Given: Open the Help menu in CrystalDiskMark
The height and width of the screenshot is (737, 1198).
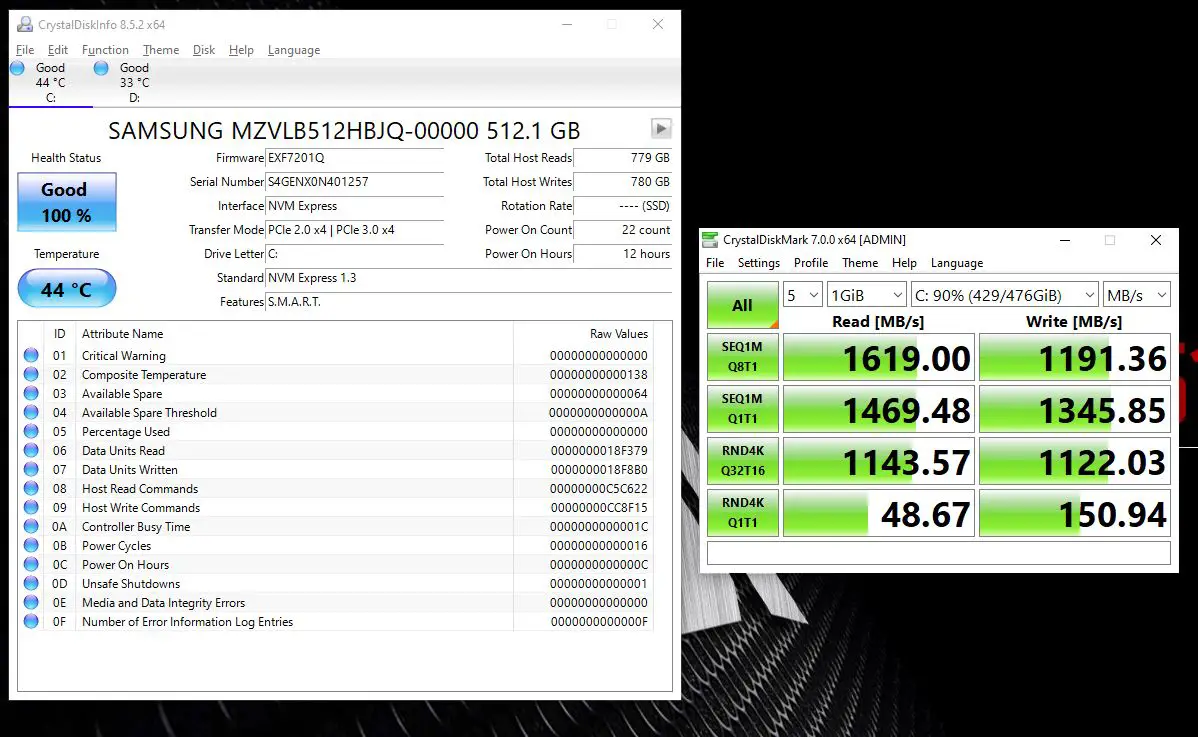Looking at the screenshot, I should tap(904, 263).
